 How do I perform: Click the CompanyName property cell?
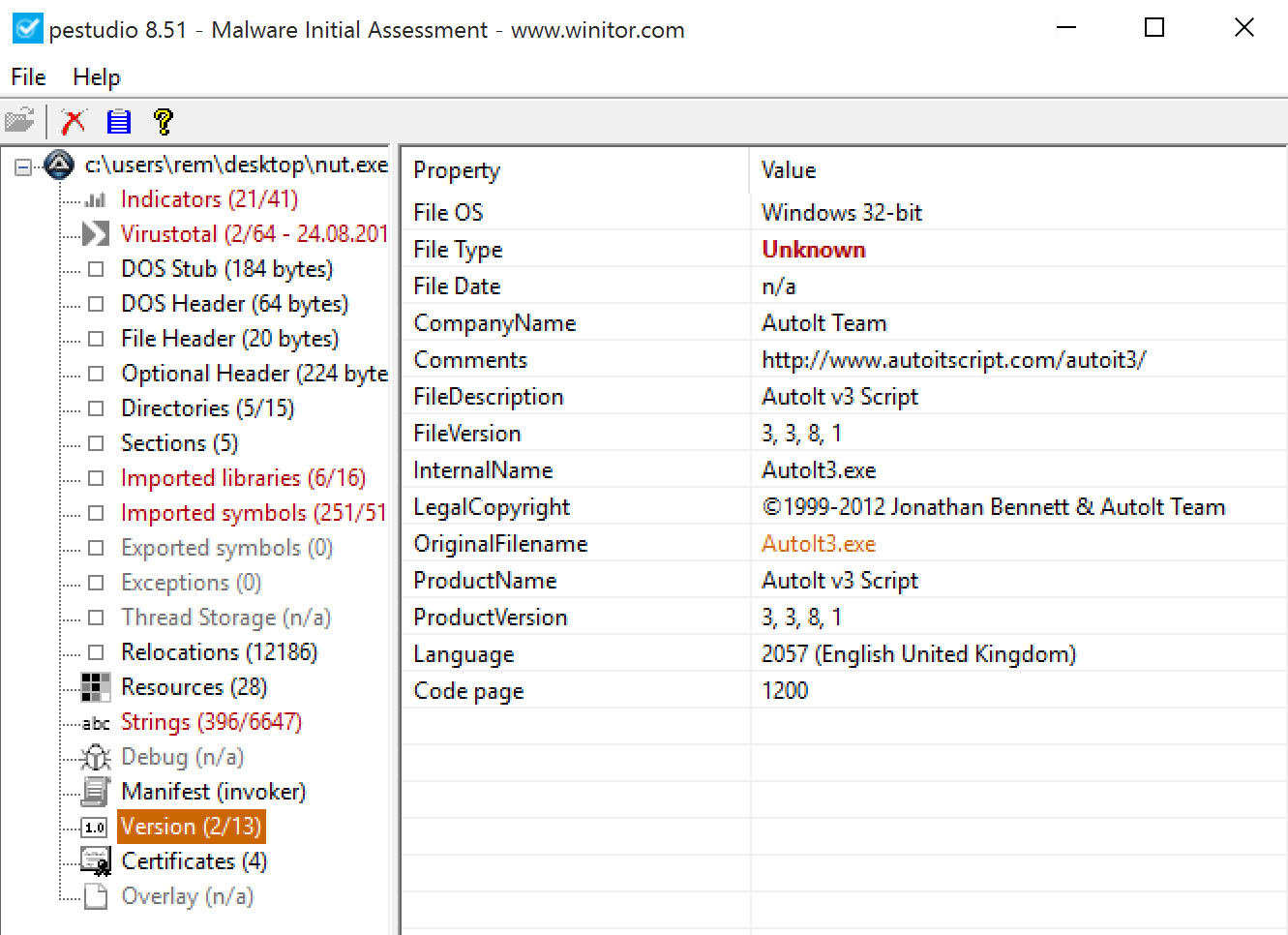(494, 323)
